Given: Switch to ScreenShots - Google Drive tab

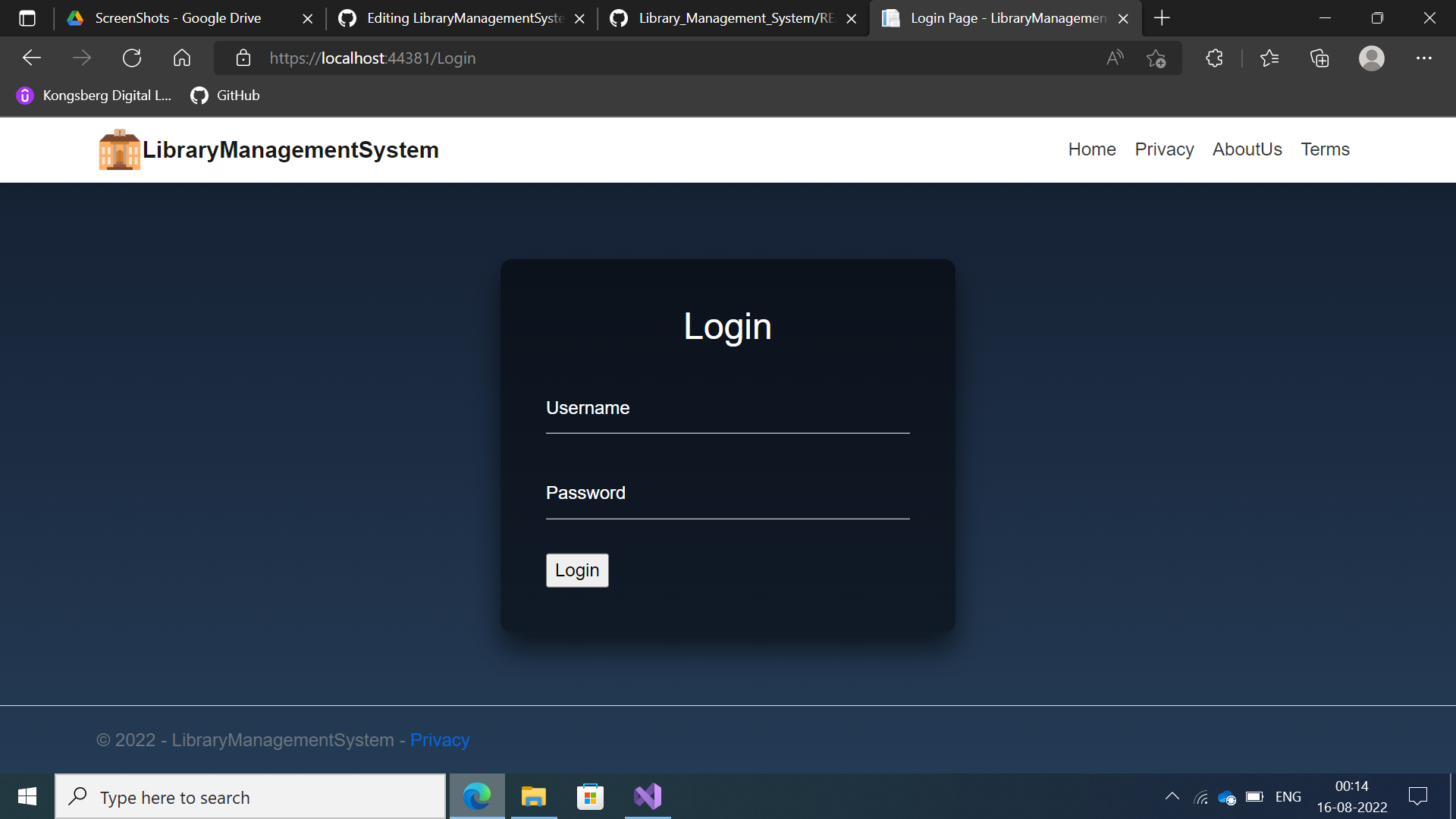Looking at the screenshot, I should pyautogui.click(x=178, y=18).
